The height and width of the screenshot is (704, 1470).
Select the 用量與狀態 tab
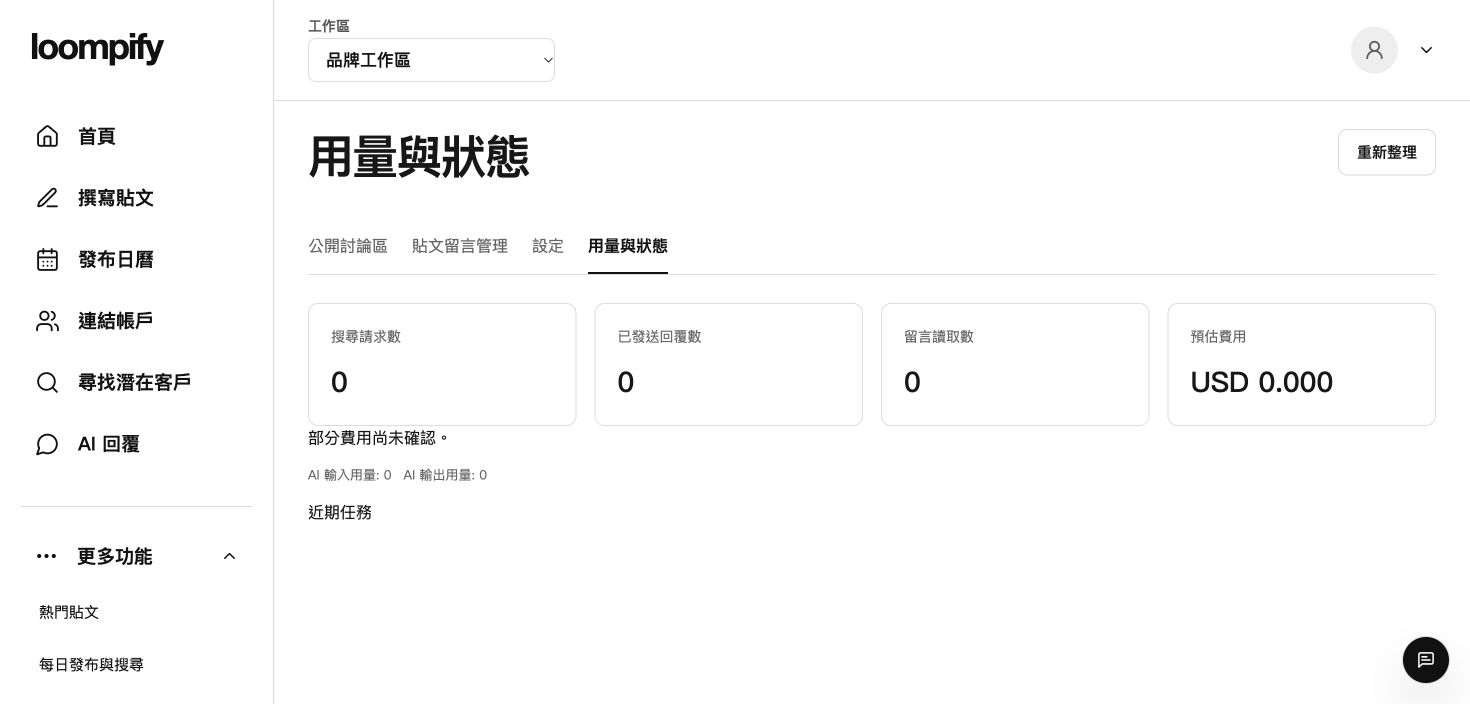628,246
